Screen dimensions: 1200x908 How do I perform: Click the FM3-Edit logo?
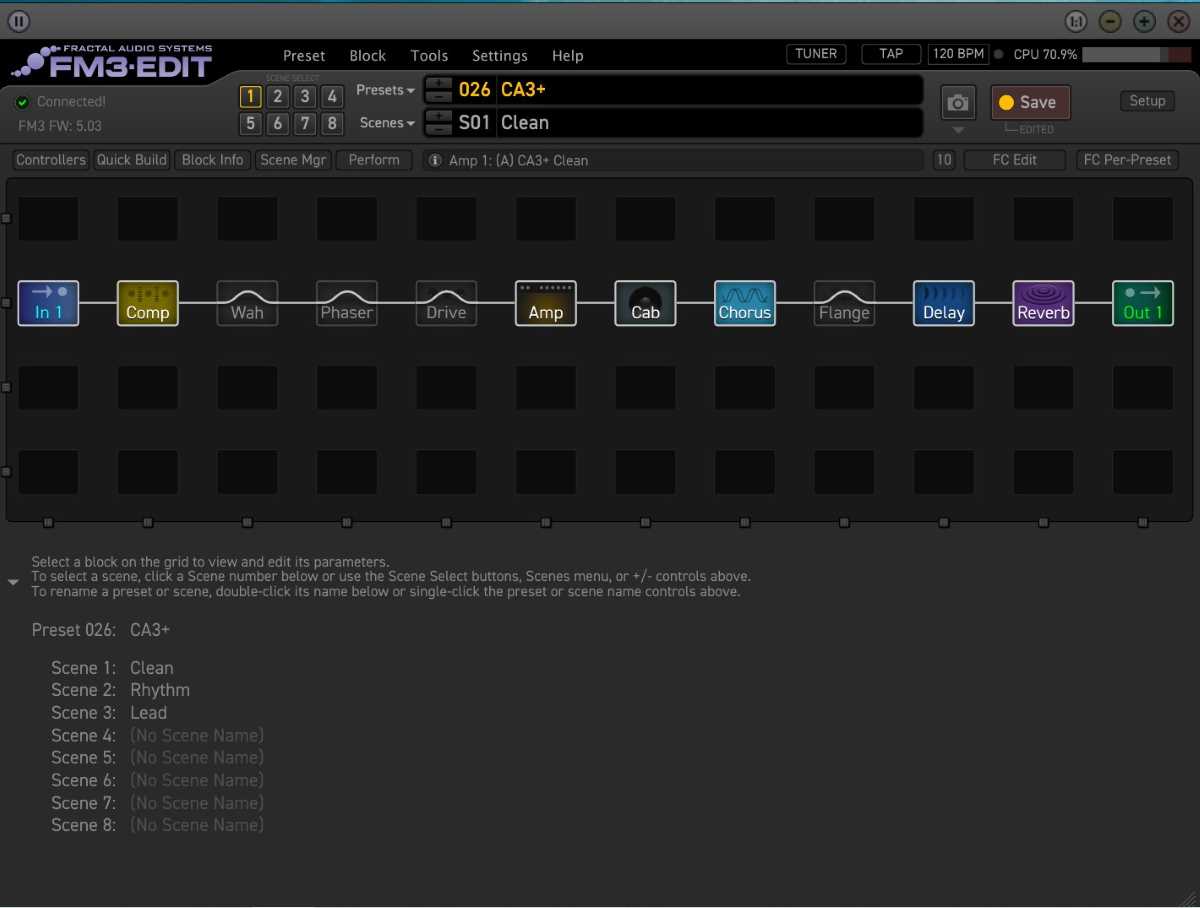pos(112,61)
